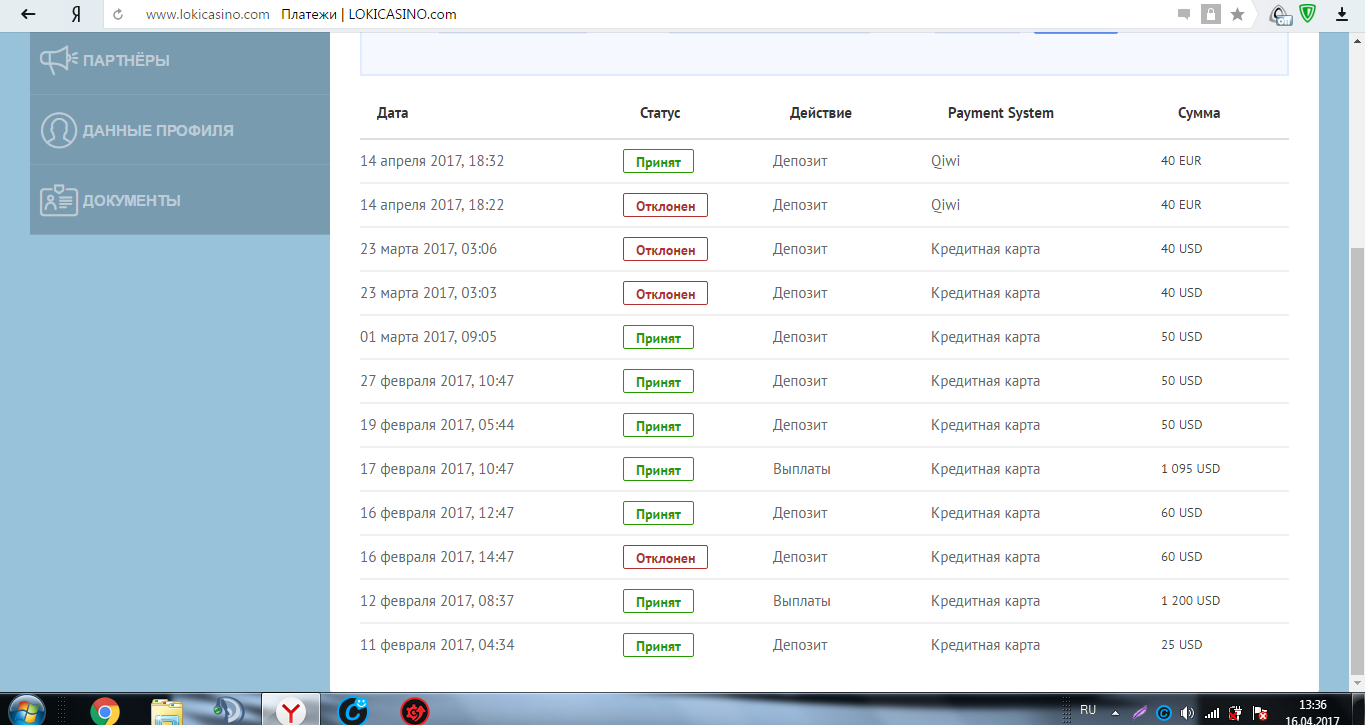The height and width of the screenshot is (725, 1365).
Task: Click Депозит in the 11 февраля row
Action: coord(800,645)
